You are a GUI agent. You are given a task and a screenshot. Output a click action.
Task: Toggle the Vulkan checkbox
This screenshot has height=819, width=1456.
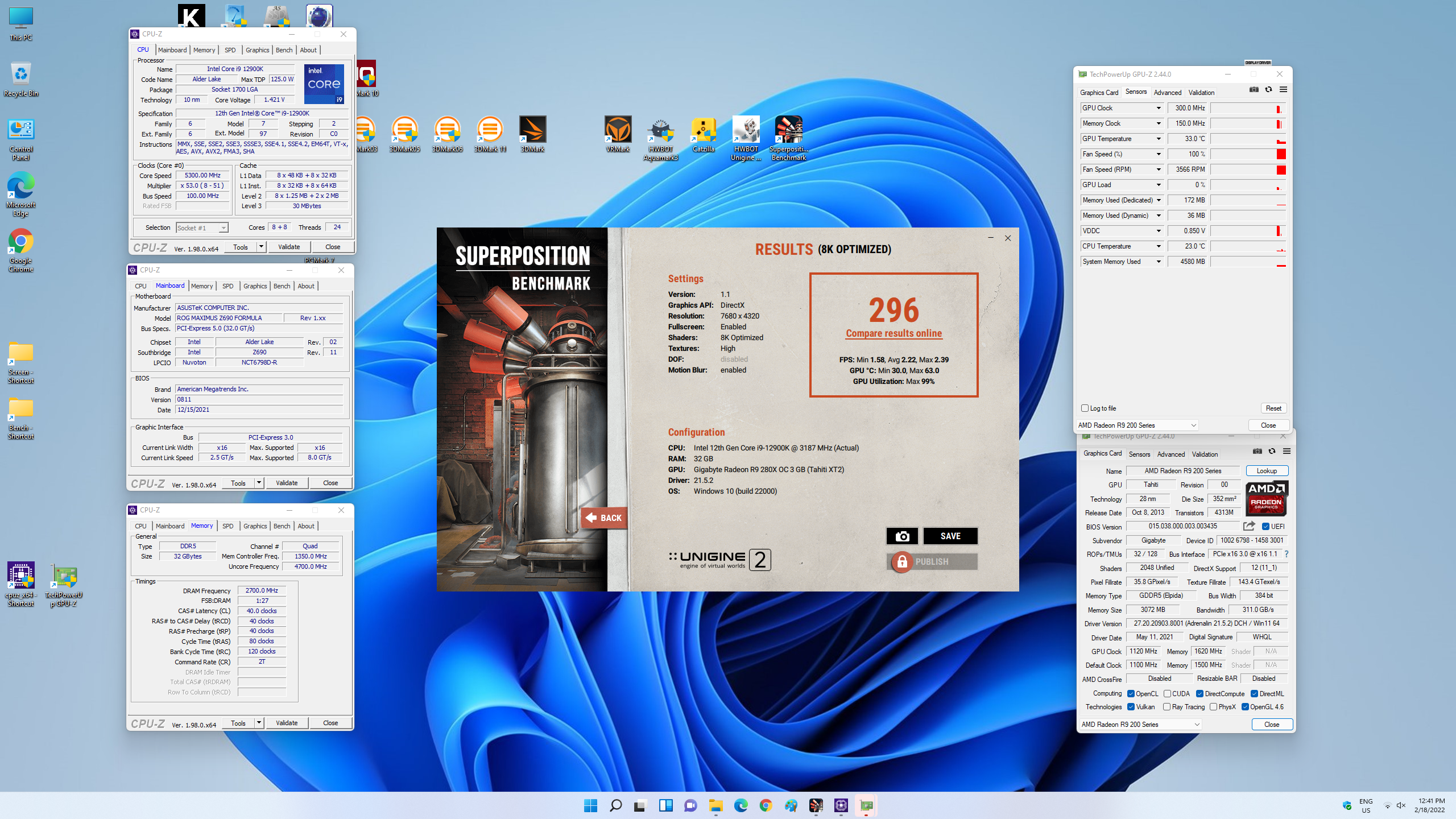pyautogui.click(x=1131, y=707)
